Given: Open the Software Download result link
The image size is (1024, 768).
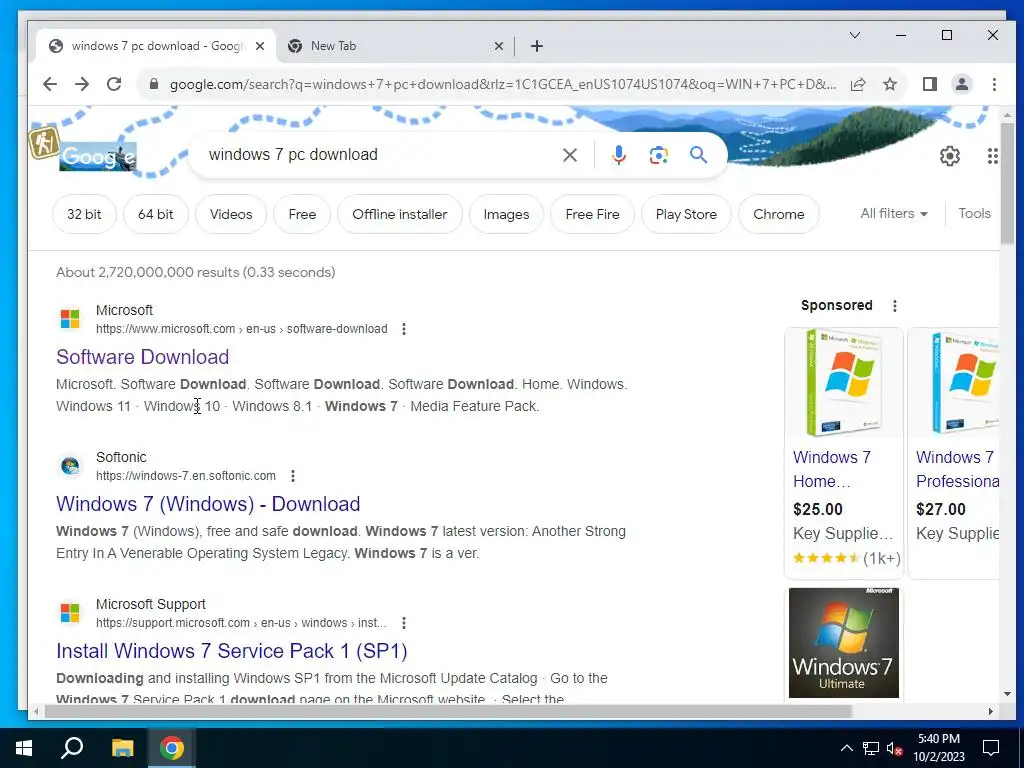Looking at the screenshot, I should coord(142,357).
